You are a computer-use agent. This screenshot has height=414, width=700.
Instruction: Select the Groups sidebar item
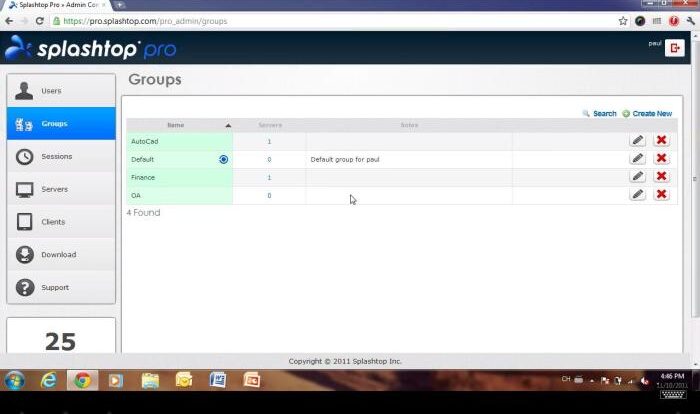pos(61,123)
